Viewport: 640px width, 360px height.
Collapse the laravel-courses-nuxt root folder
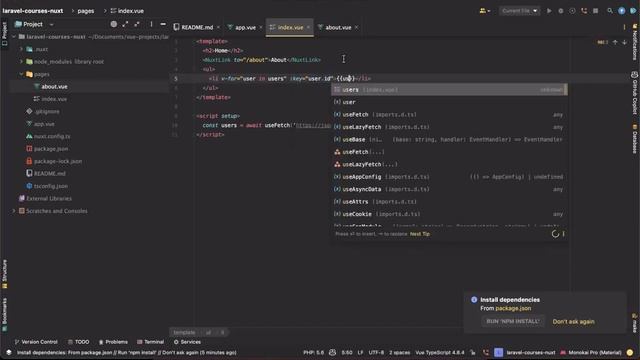pos(14,37)
